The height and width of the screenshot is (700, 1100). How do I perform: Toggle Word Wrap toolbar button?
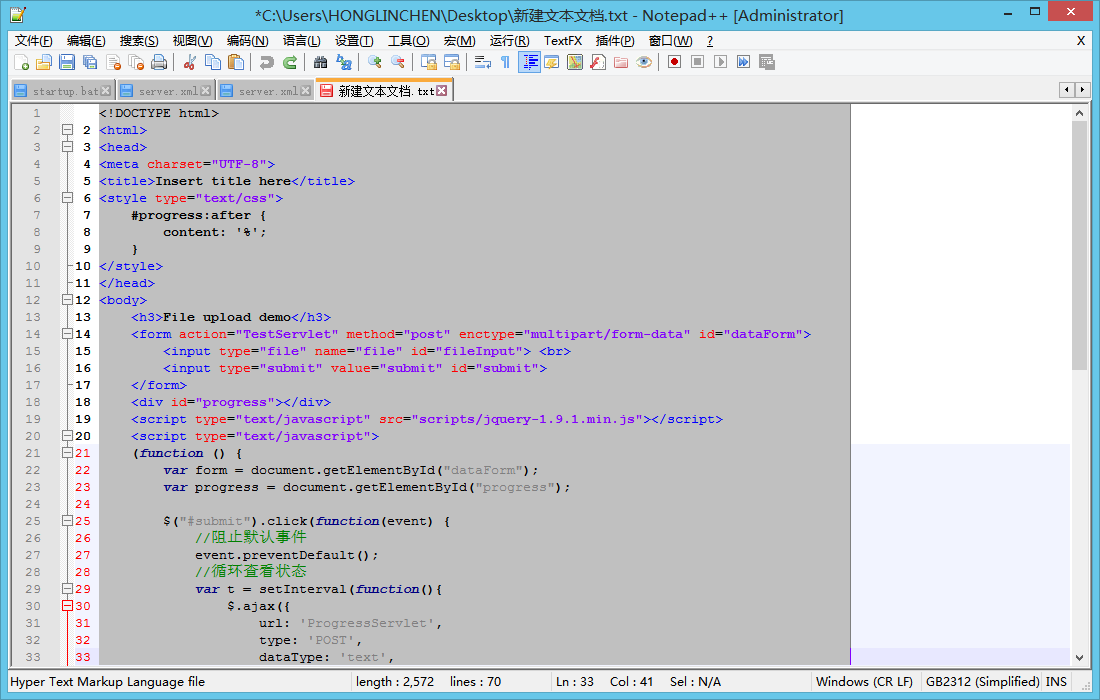pos(483,62)
